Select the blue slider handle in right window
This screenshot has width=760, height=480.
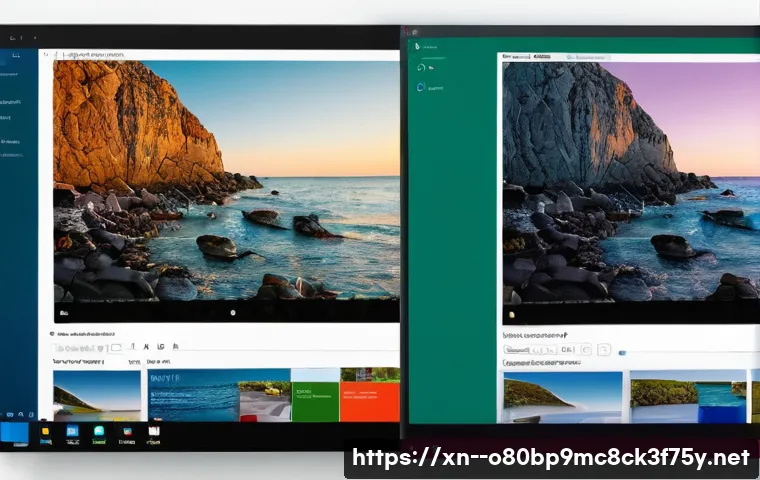[x=622, y=353]
